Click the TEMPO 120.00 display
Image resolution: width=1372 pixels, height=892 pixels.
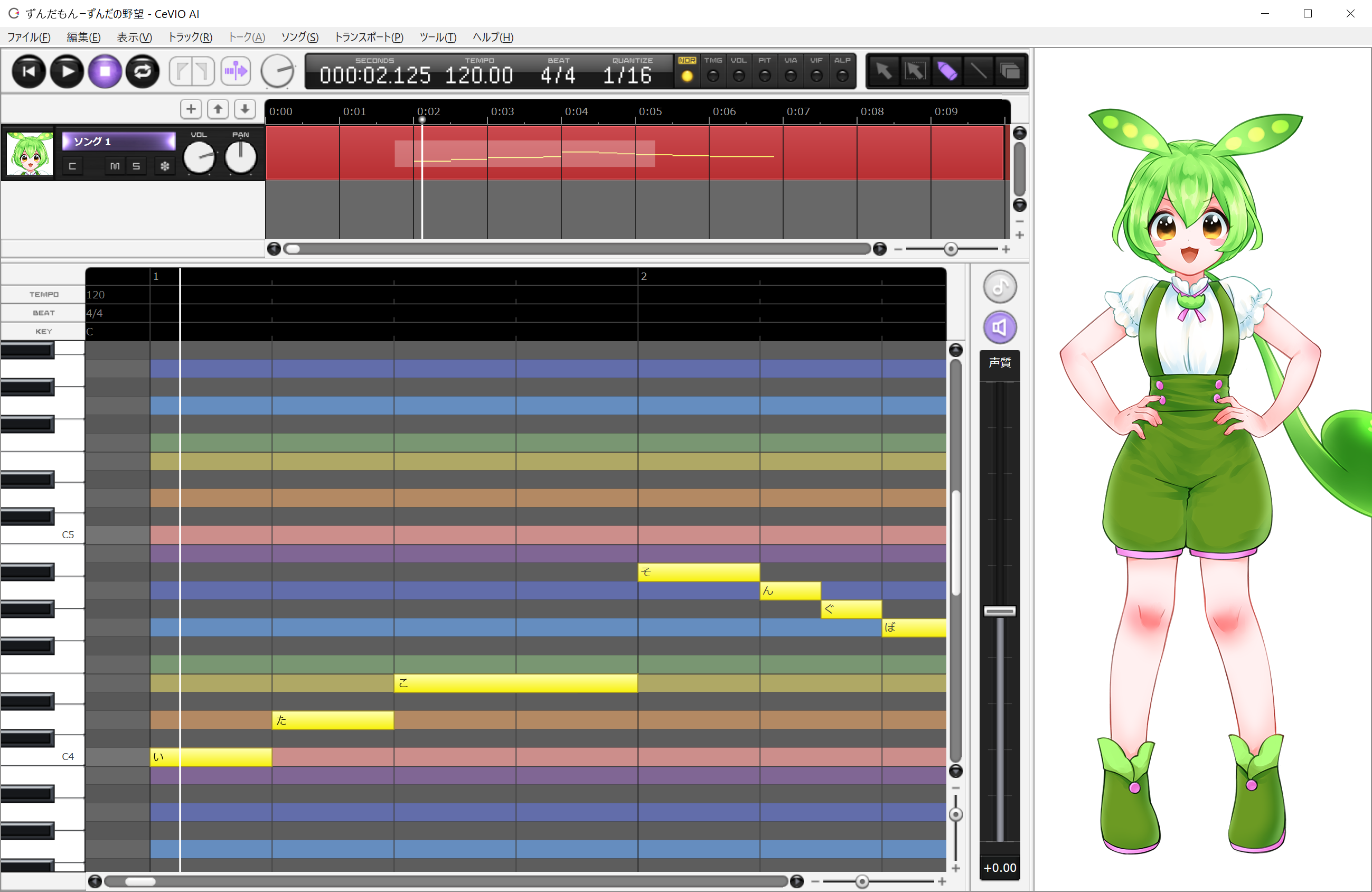coord(478,76)
